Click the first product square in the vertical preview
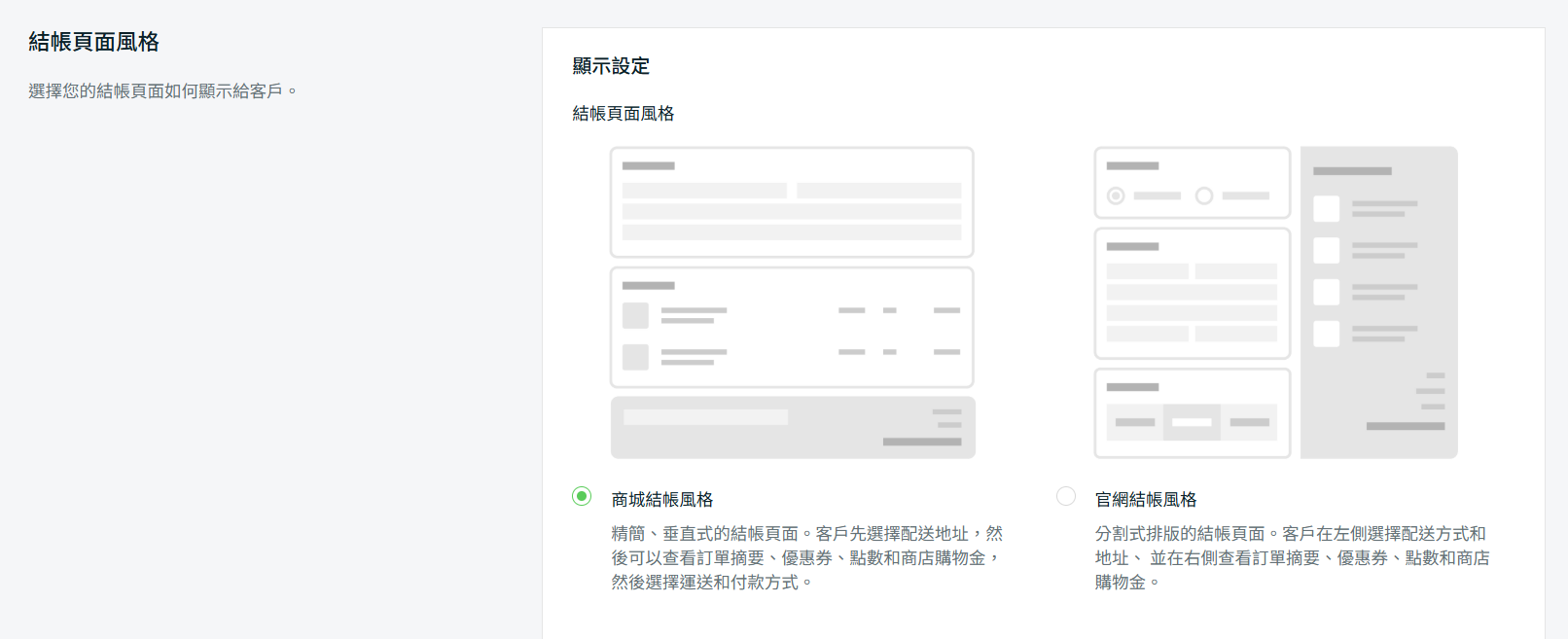This screenshot has height=639, width=1568. pos(635,315)
